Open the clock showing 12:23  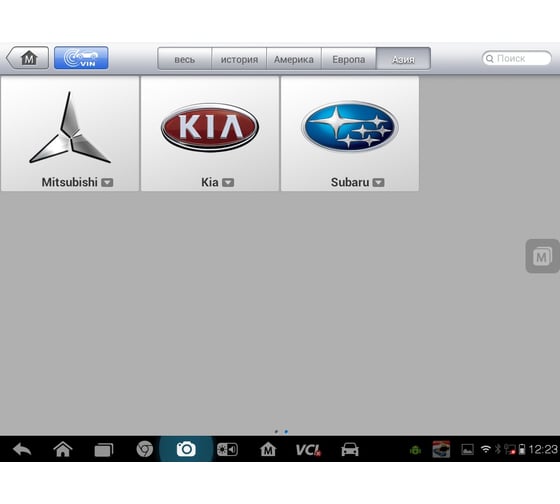coord(543,449)
